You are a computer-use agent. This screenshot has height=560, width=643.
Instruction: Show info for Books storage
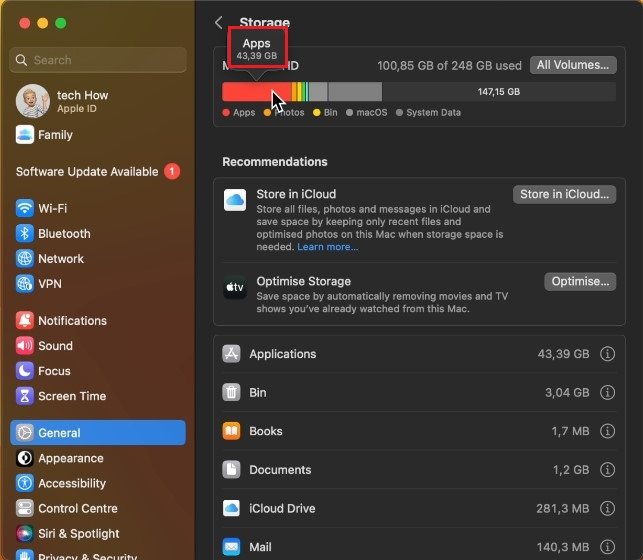pyautogui.click(x=607, y=431)
